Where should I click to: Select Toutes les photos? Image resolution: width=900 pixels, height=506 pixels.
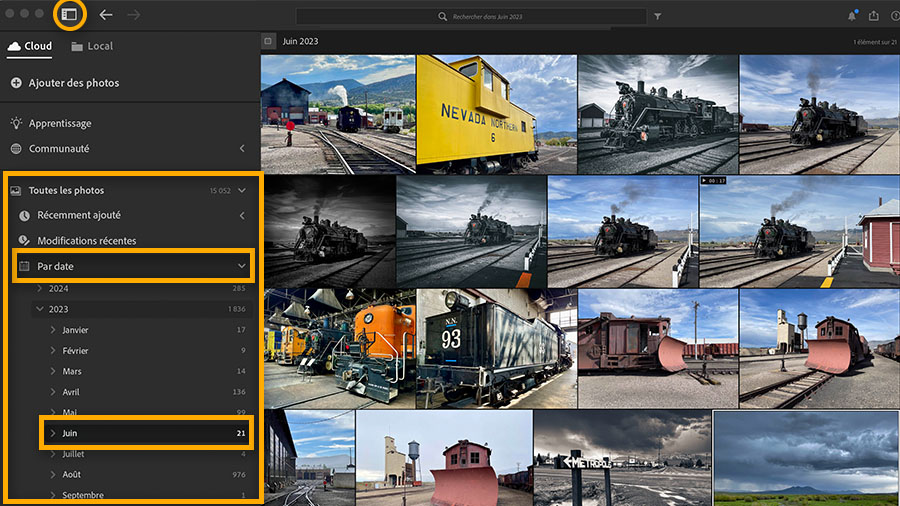(x=66, y=190)
